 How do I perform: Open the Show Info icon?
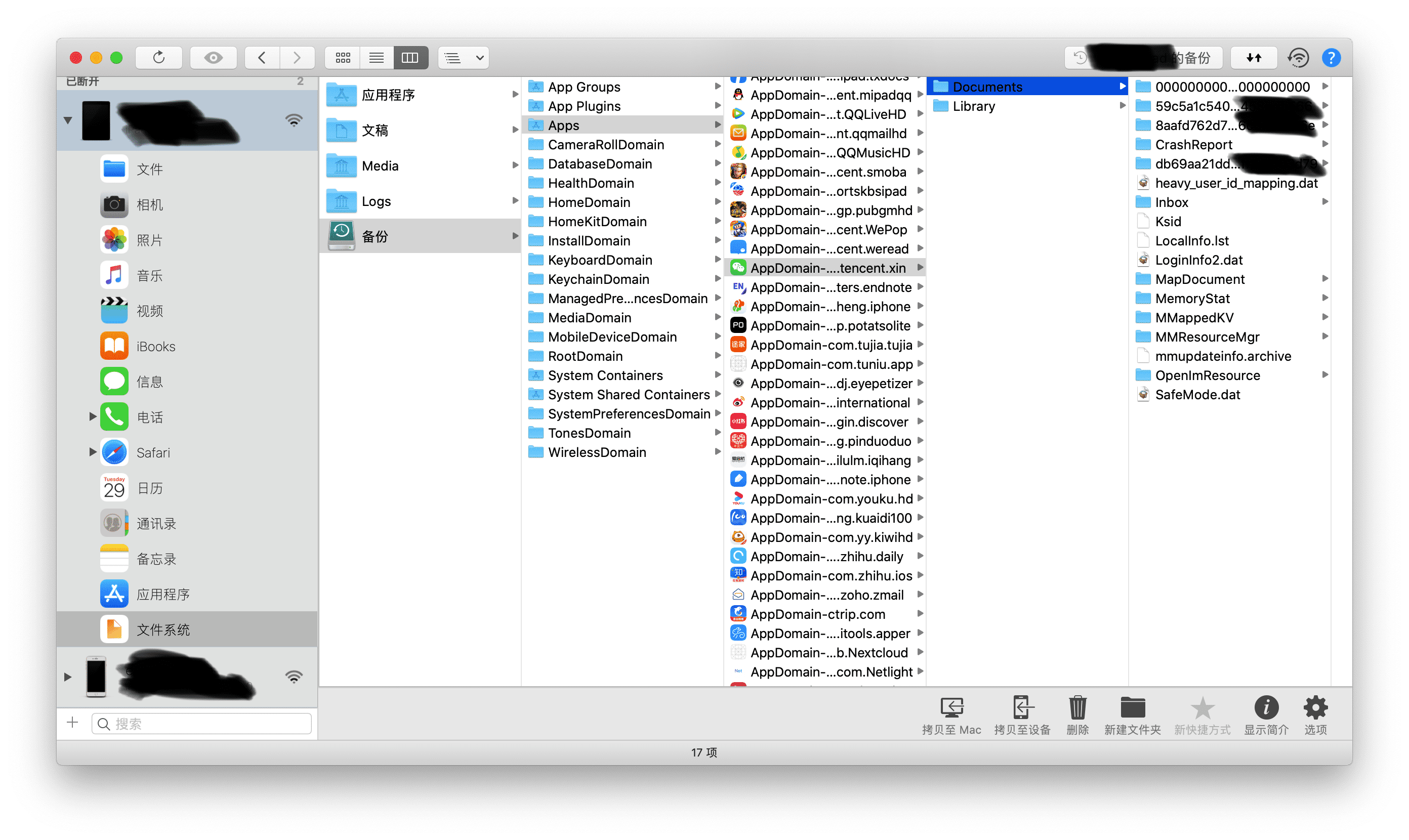click(1266, 707)
